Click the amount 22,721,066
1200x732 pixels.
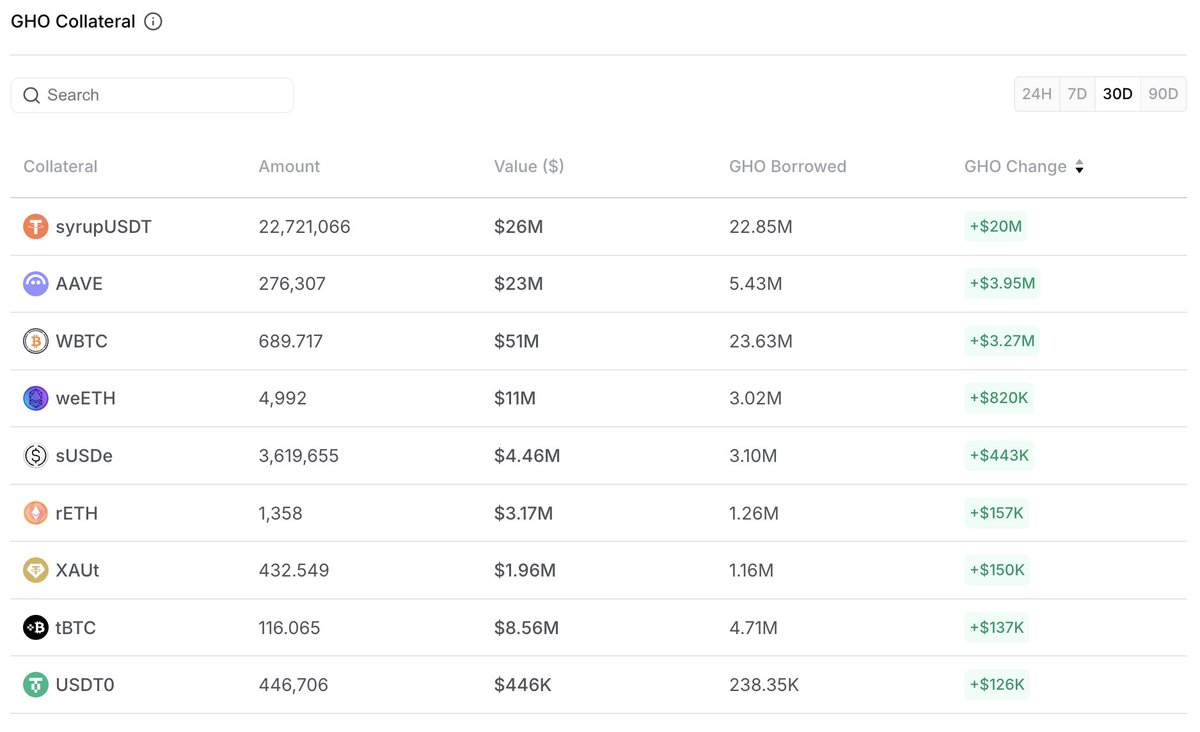305,227
